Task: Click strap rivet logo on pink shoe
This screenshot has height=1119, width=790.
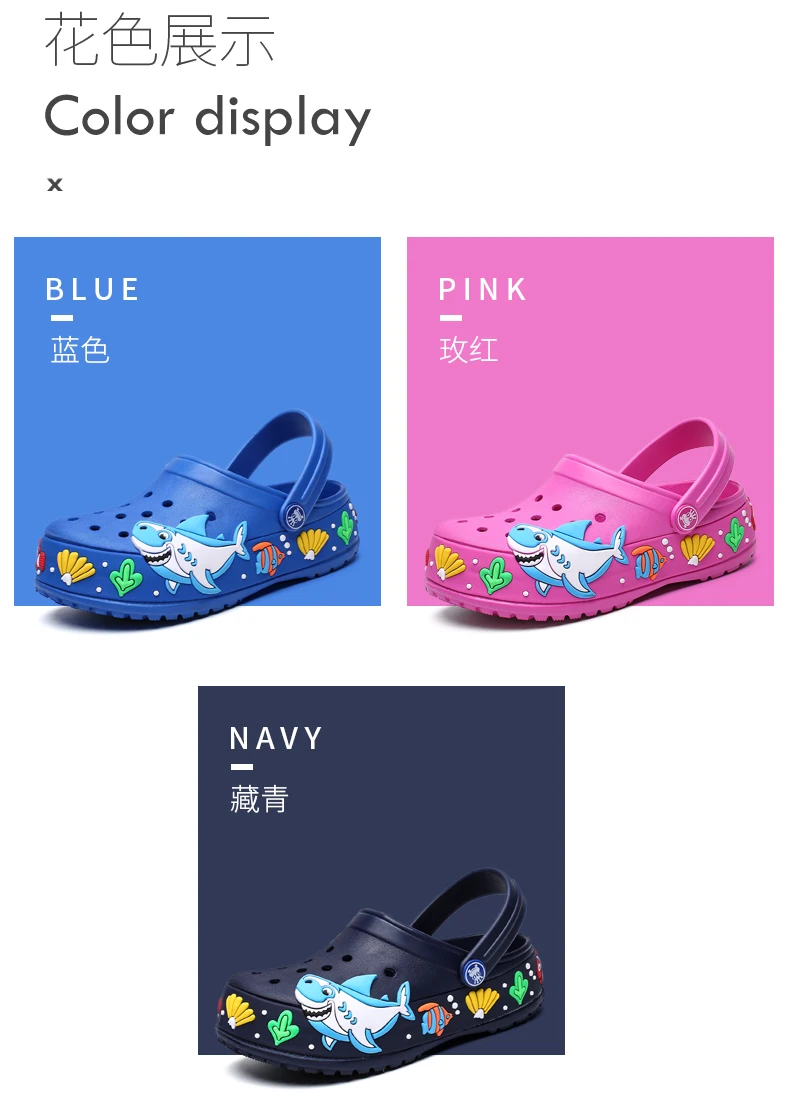Action: coord(688,517)
